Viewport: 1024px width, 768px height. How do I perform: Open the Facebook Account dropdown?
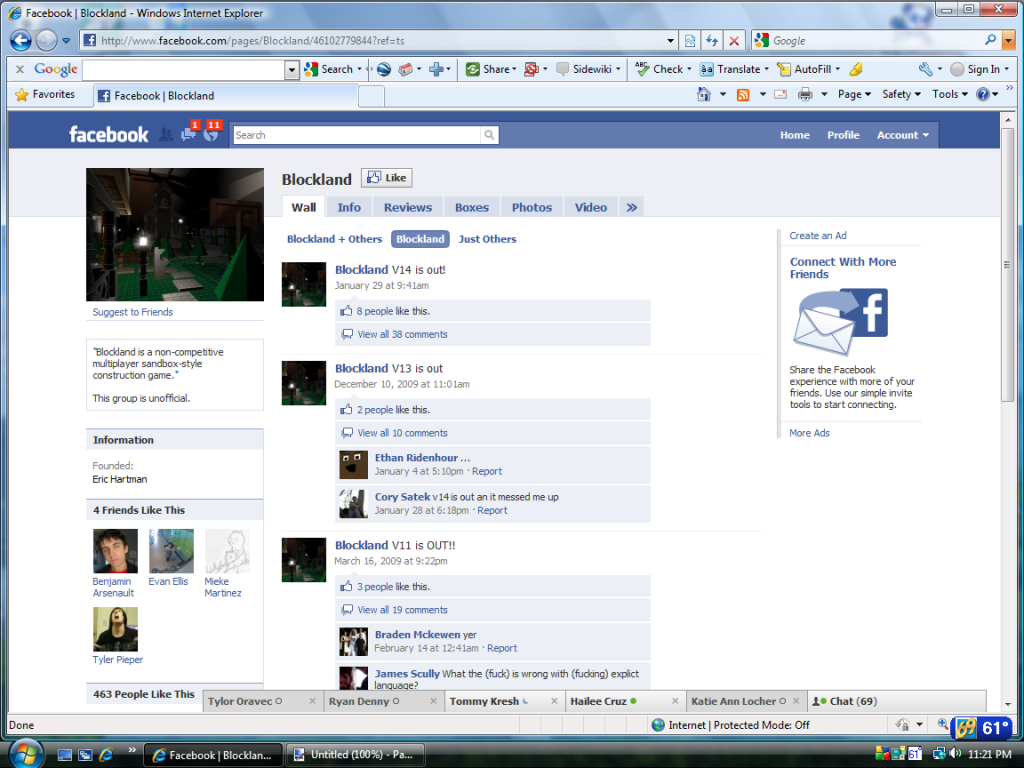903,135
